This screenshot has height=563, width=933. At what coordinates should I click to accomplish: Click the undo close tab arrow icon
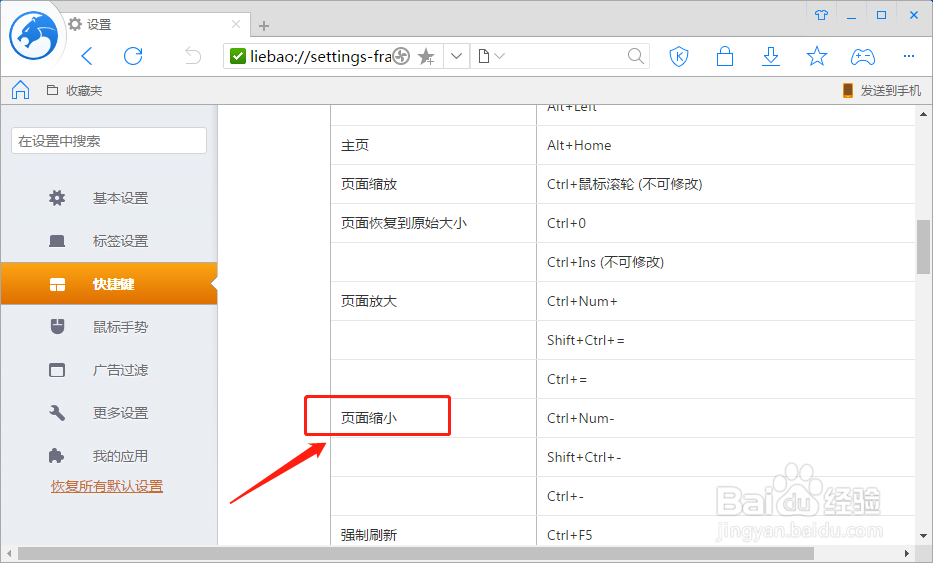[193, 57]
